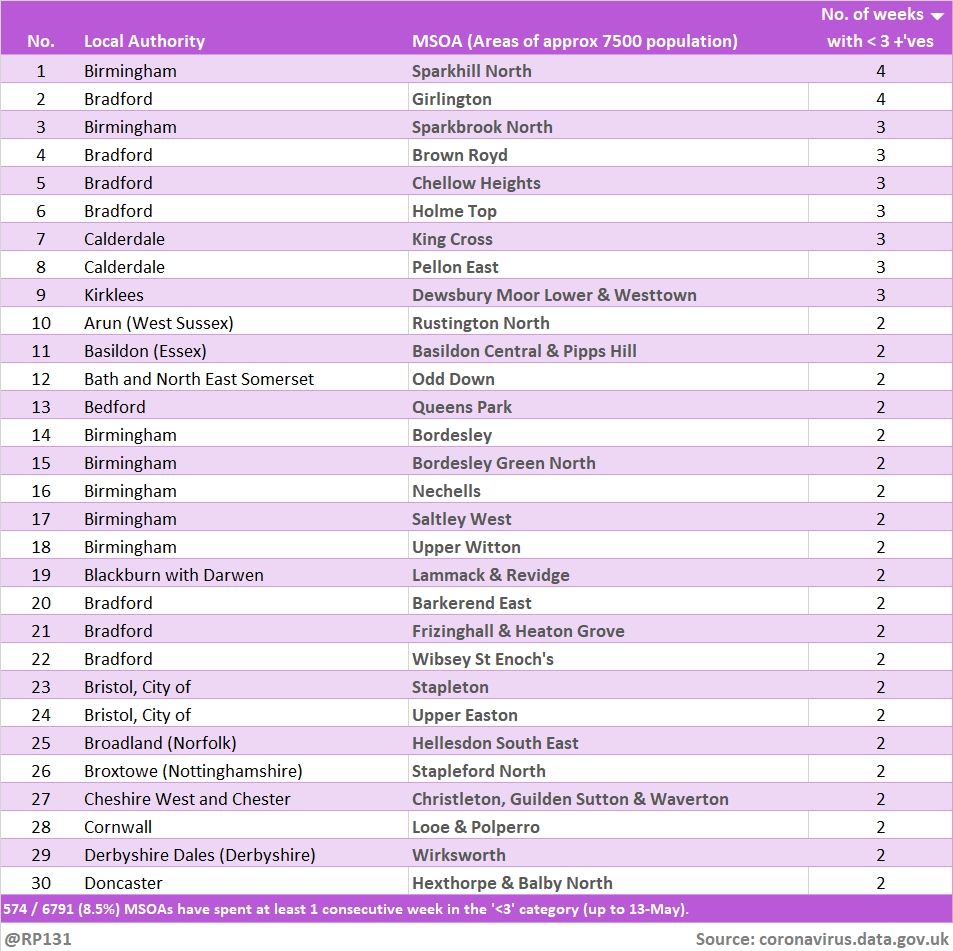Click the @RP131 handle
Image resolution: width=953 pixels, height=951 pixels.
coord(38,939)
